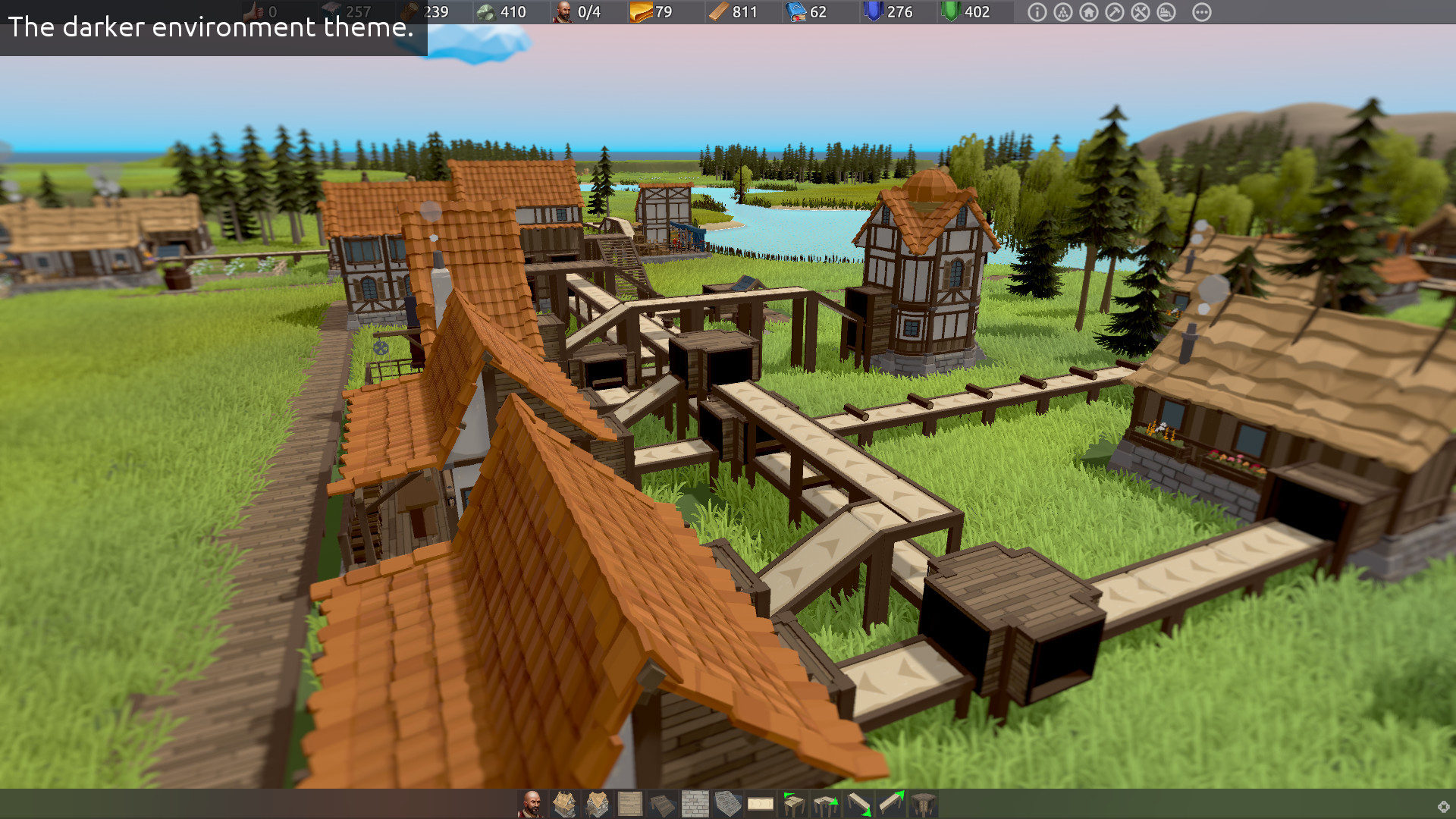Open the tech tree hierarchy icon
1456x819 pixels.
[1063, 12]
